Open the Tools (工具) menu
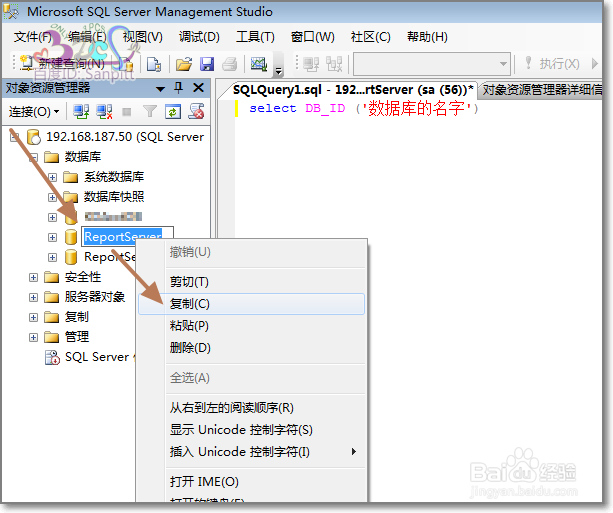 point(255,37)
